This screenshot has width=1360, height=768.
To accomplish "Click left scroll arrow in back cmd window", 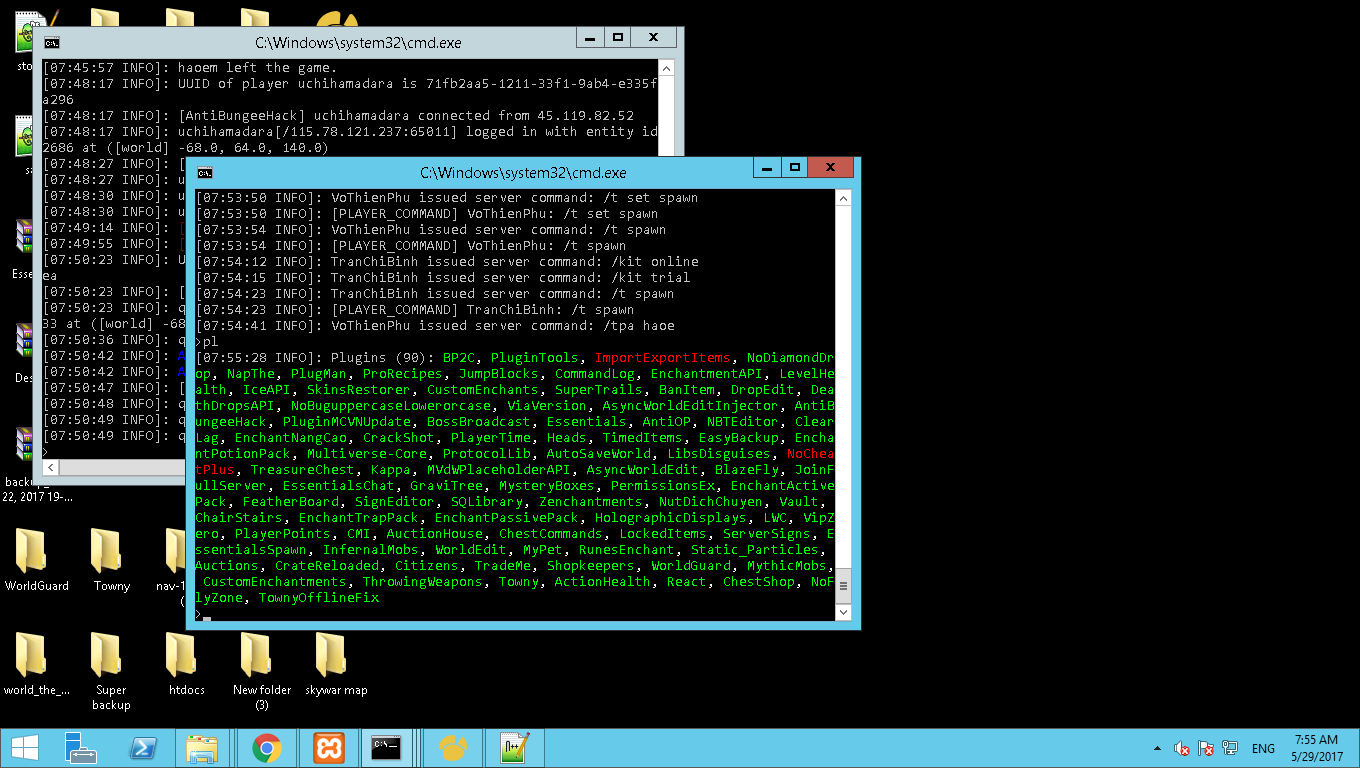I will (x=51, y=468).
